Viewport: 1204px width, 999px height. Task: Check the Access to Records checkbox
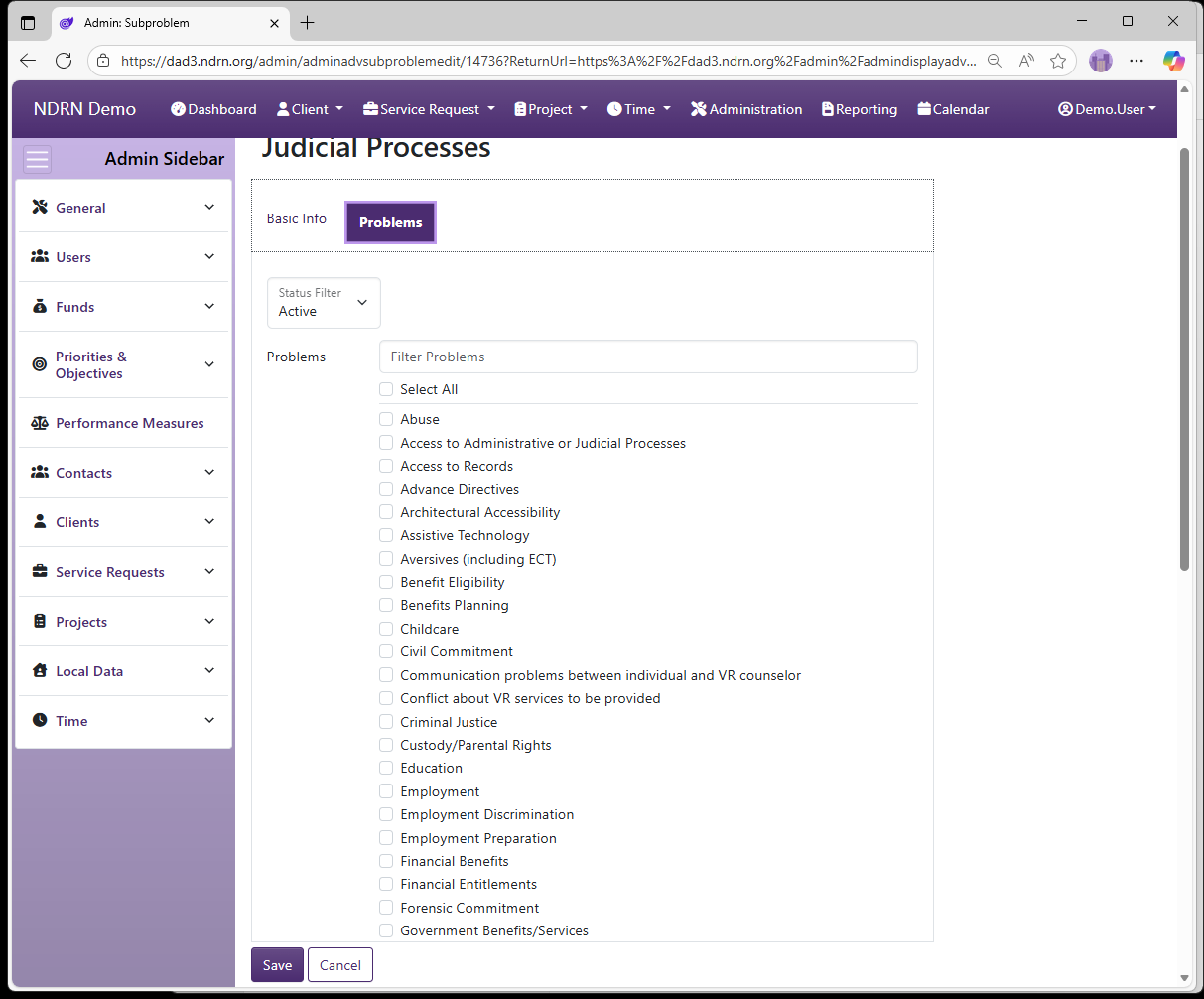click(x=386, y=466)
